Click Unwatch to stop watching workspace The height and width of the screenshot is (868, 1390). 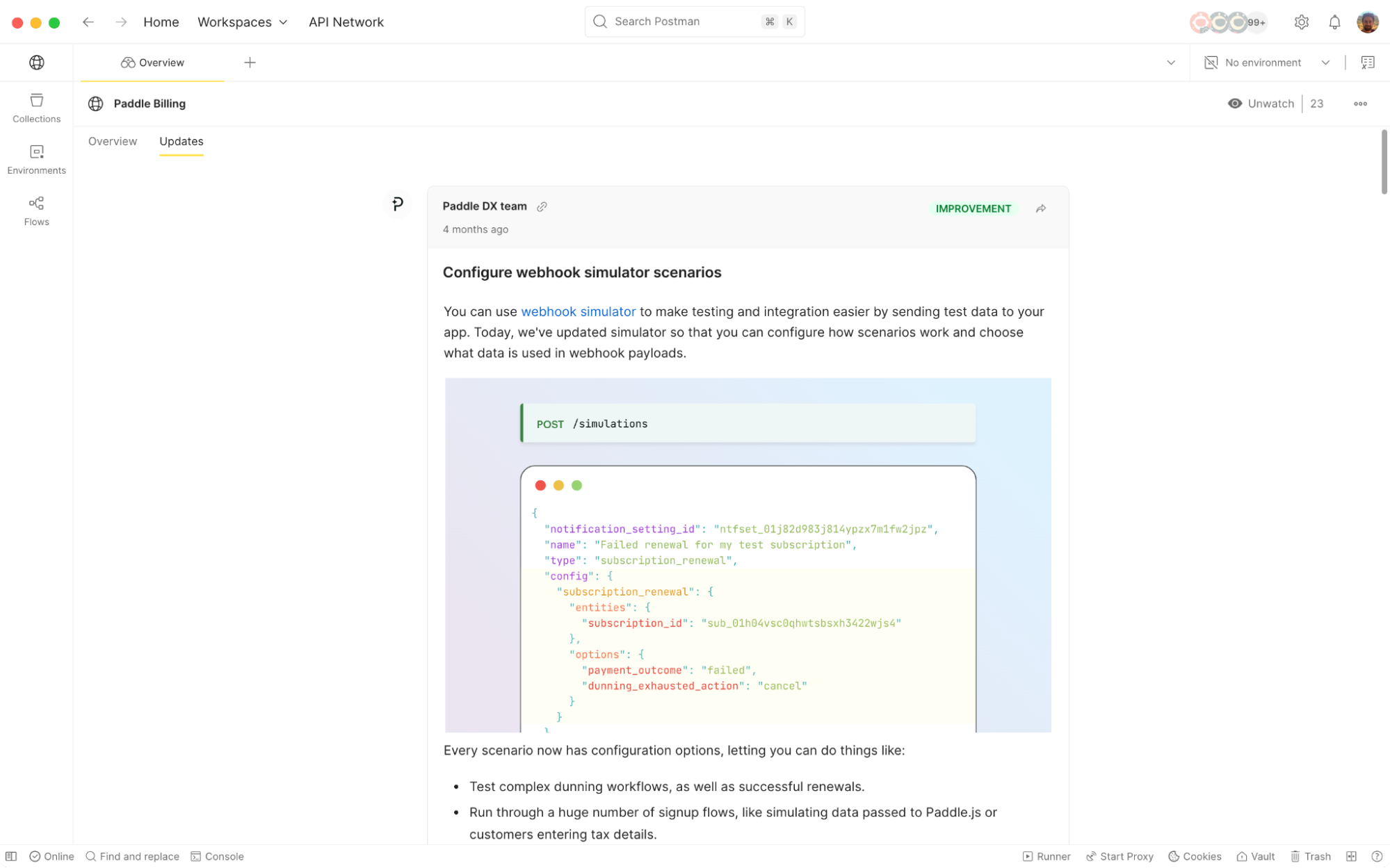point(1261,104)
